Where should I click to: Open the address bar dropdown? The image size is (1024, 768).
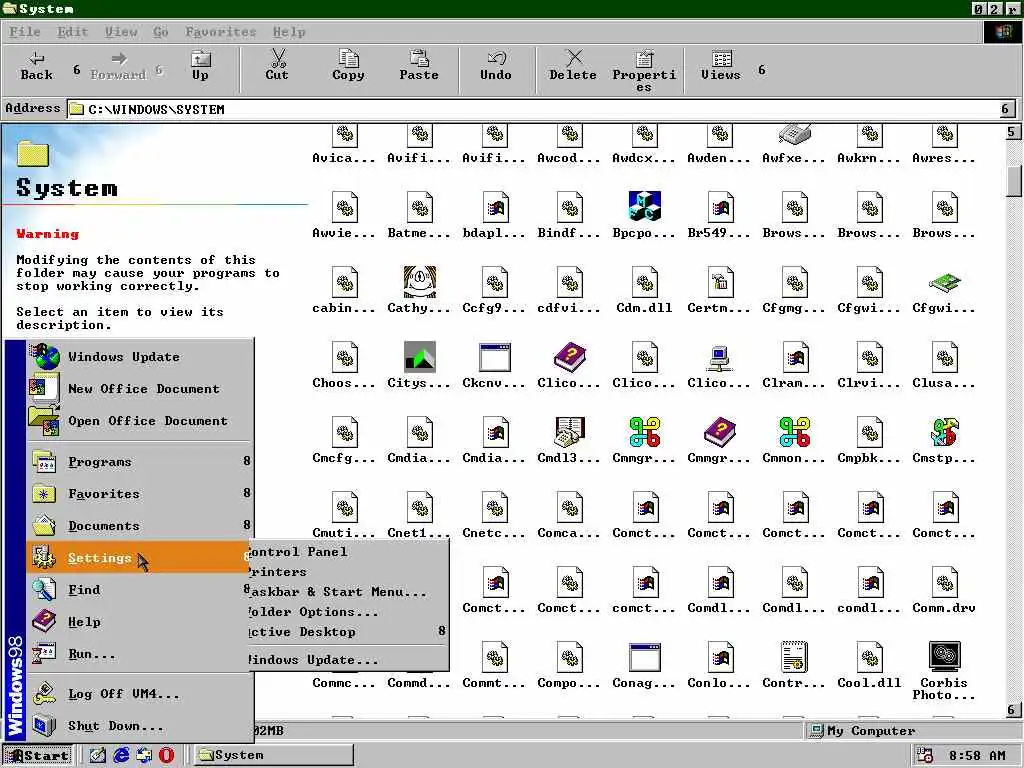(1006, 109)
